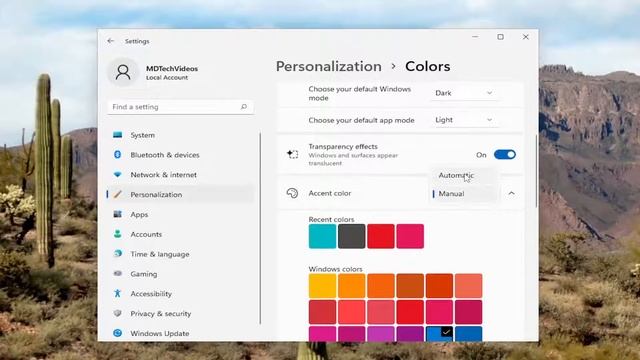The image size is (640, 360).
Task: Click the Windows colors label
Action: click(336, 269)
